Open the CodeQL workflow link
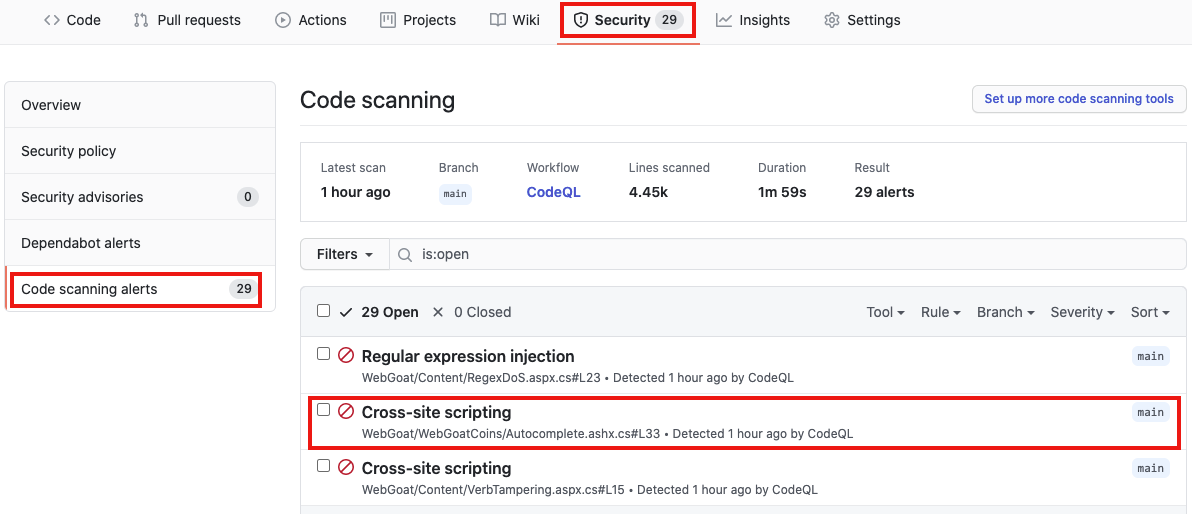This screenshot has height=514, width=1192. (x=553, y=192)
